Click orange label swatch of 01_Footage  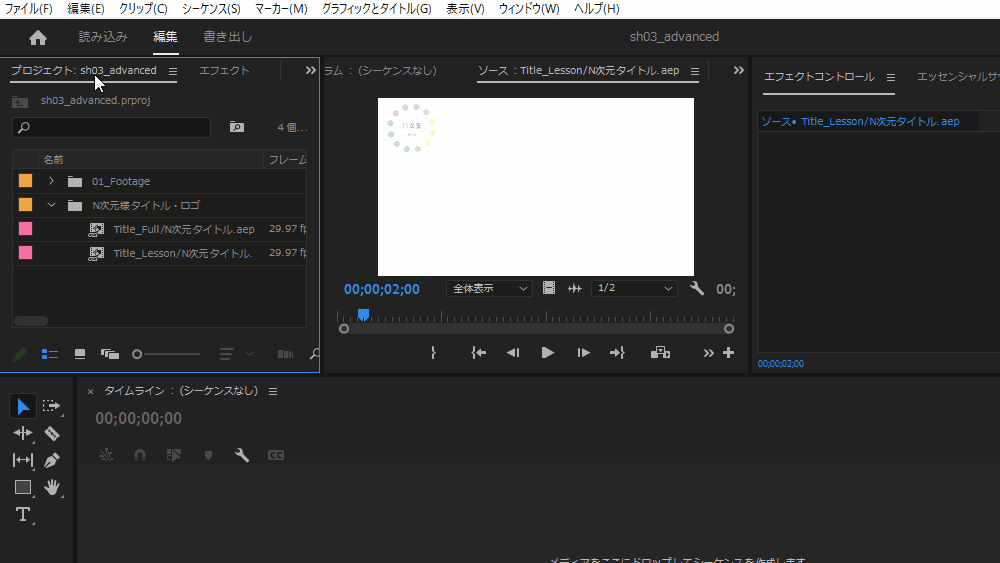tap(26, 181)
